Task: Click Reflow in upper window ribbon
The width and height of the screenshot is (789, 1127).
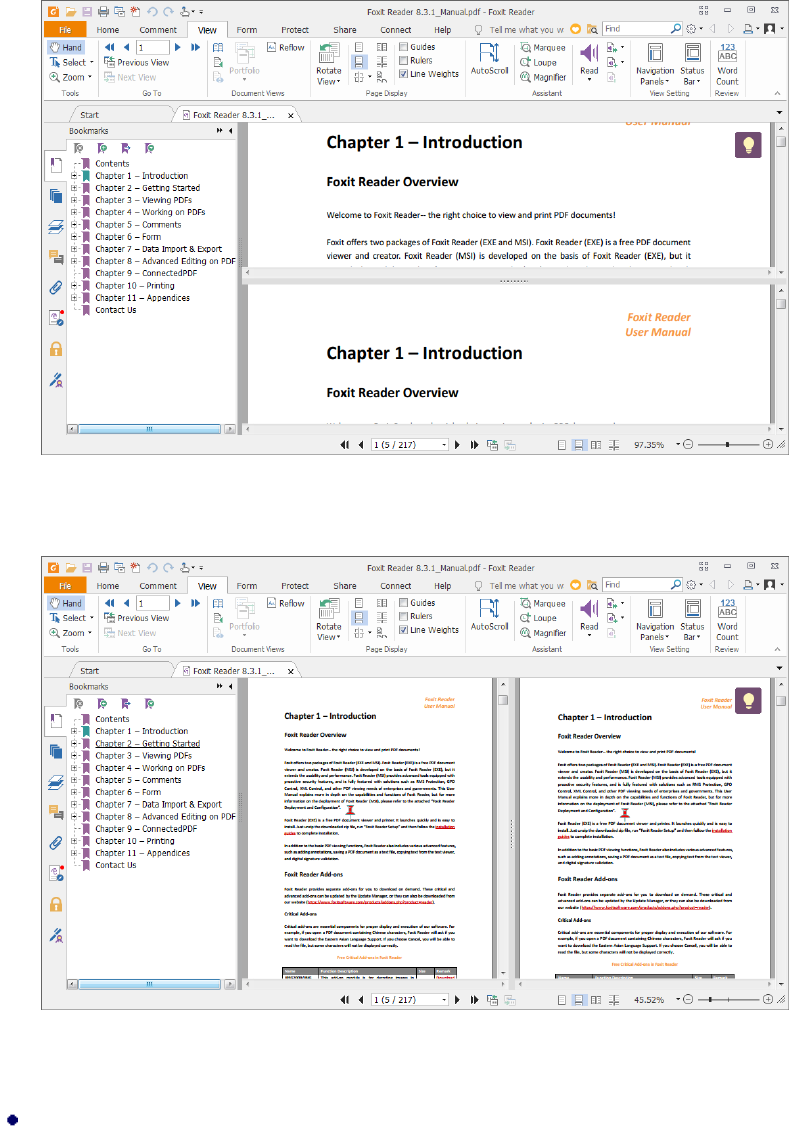Action: pyautogui.click(x=285, y=47)
